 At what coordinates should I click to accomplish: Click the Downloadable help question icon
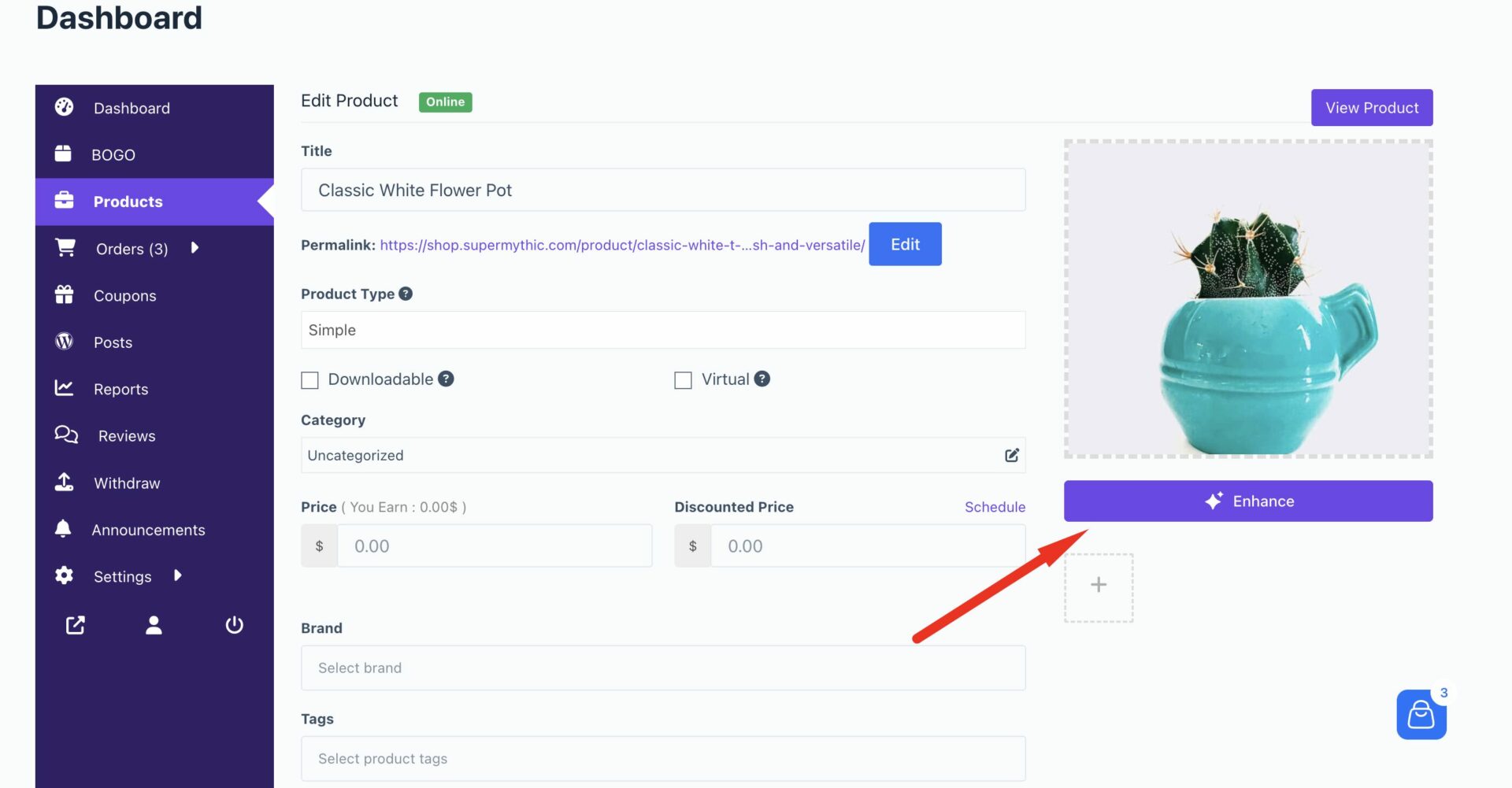(446, 379)
